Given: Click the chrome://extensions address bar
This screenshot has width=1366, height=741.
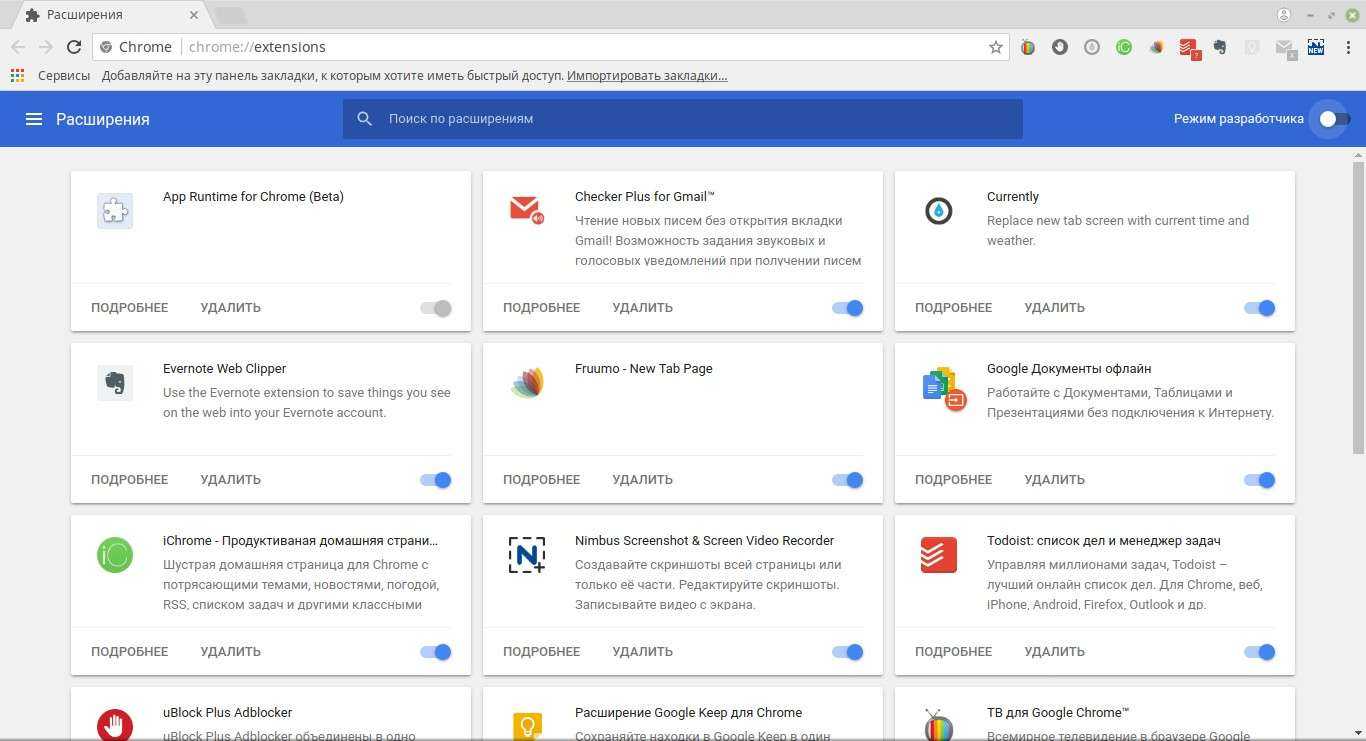Looking at the screenshot, I should 550,47.
